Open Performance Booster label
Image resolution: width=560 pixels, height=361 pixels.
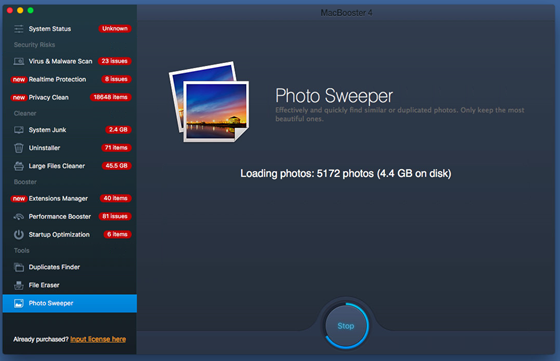(60, 216)
